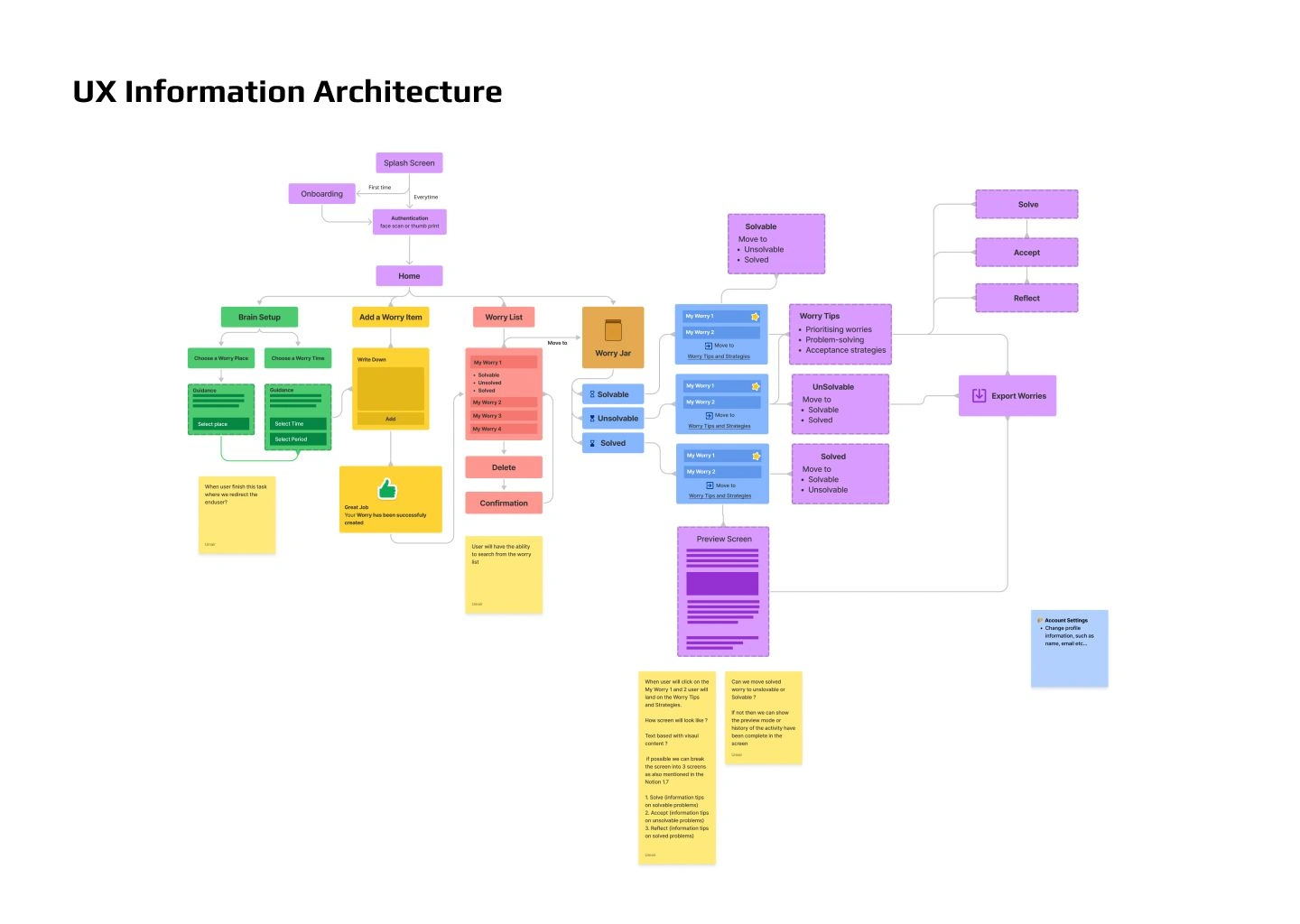The height and width of the screenshot is (924, 1300).
Task: Click the Add button under Write Down
Action: coord(390,419)
